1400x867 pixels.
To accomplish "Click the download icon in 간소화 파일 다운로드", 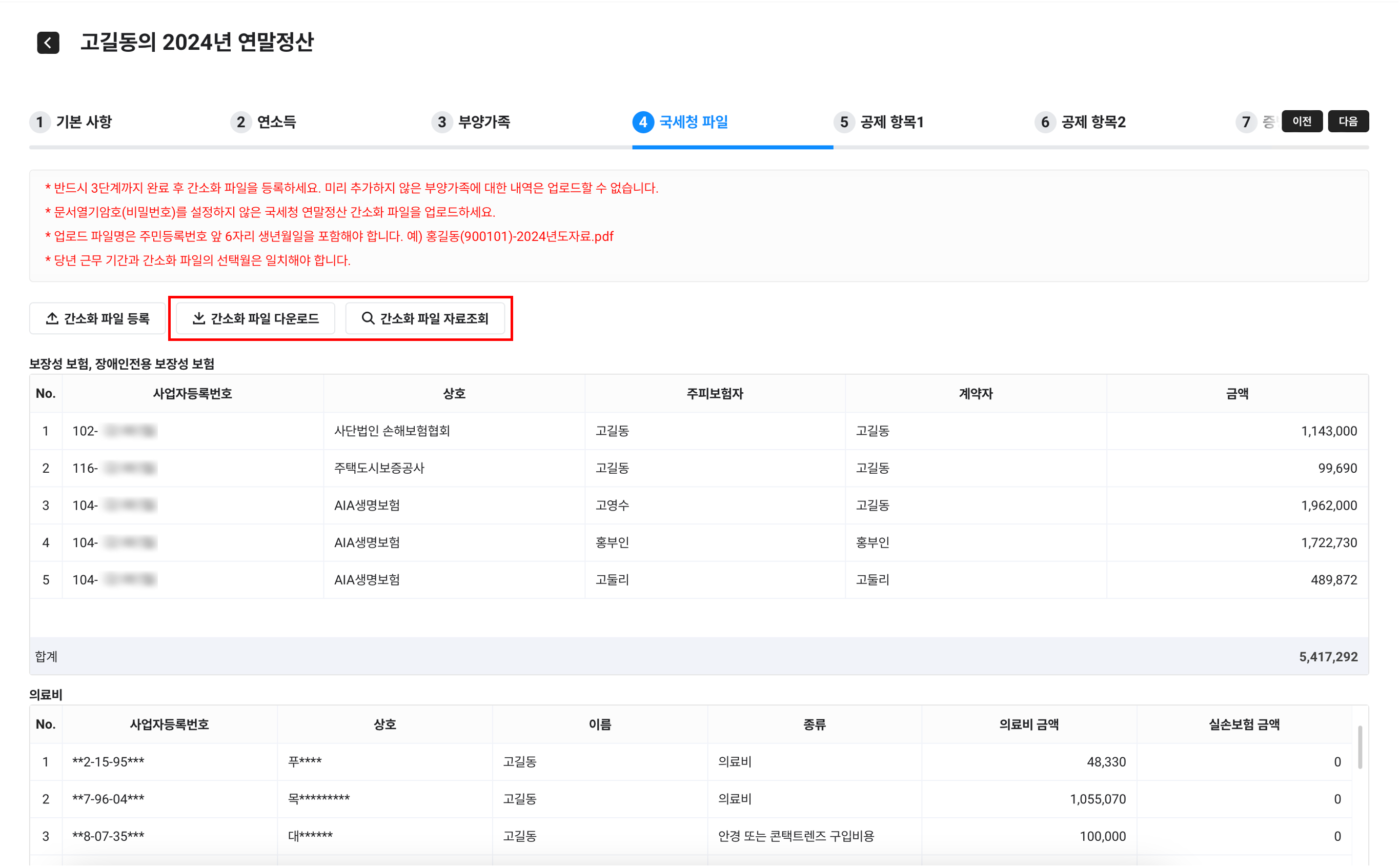I will point(199,318).
